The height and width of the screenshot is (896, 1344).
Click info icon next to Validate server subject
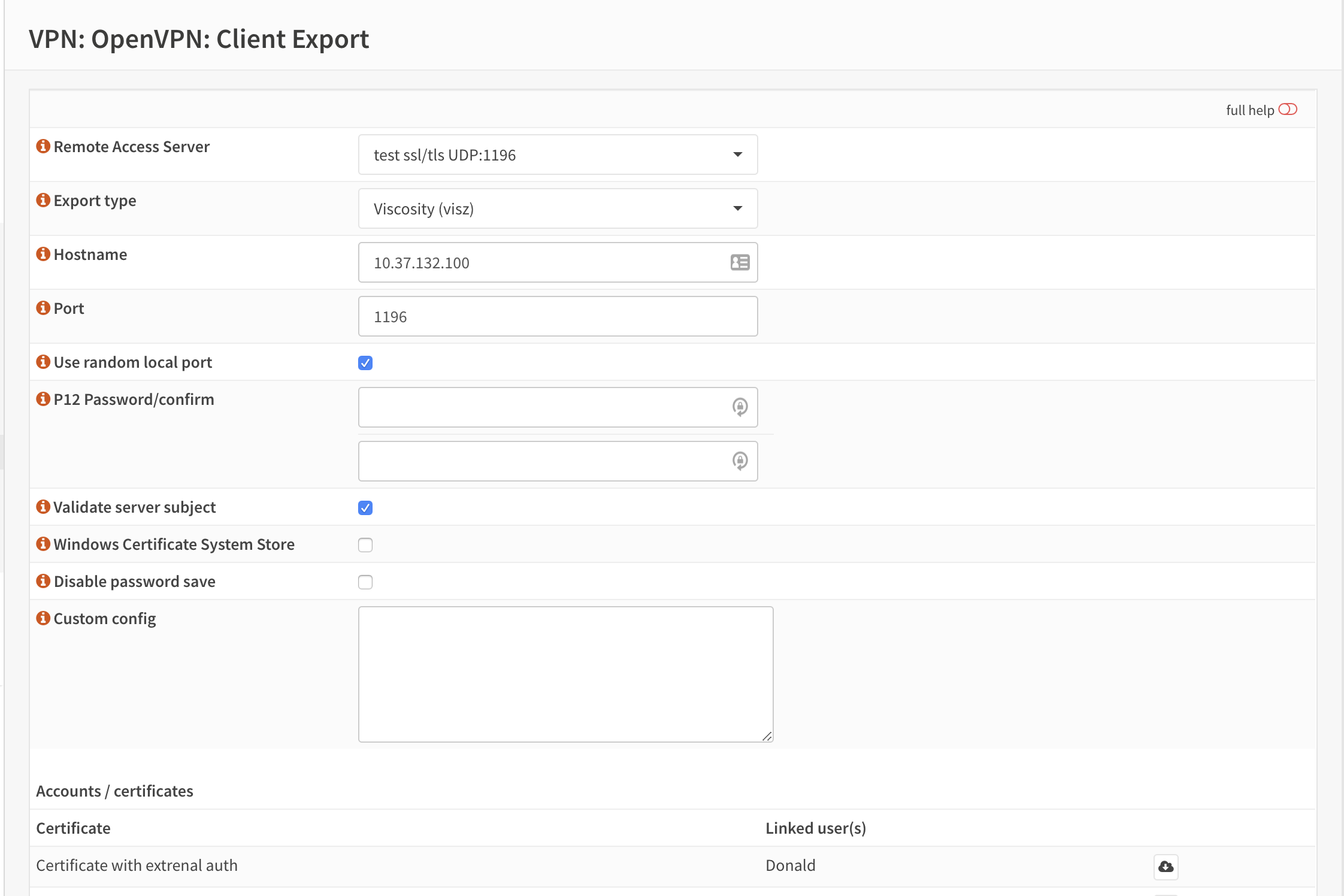[x=43, y=507]
